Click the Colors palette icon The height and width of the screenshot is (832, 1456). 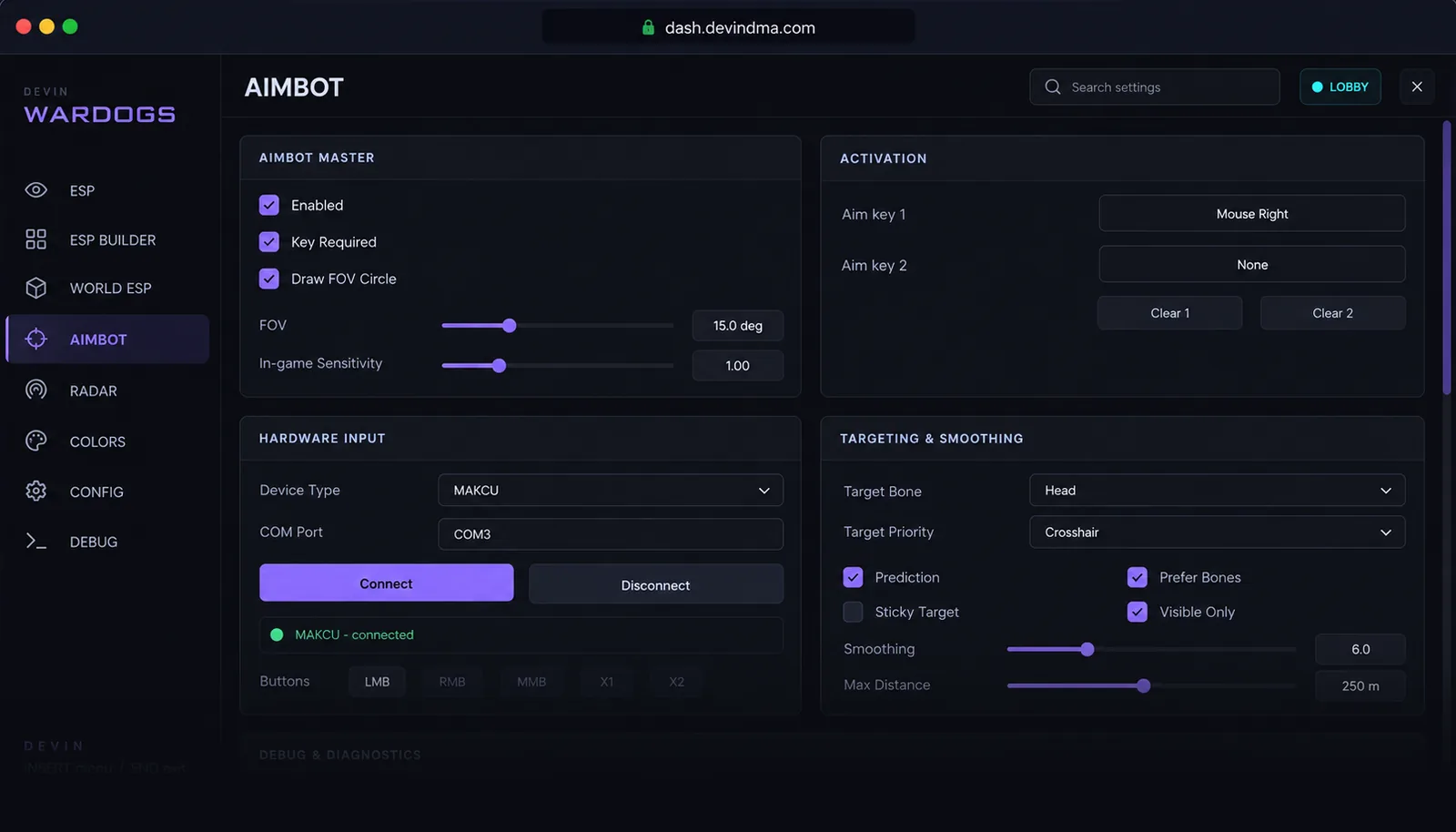35,441
